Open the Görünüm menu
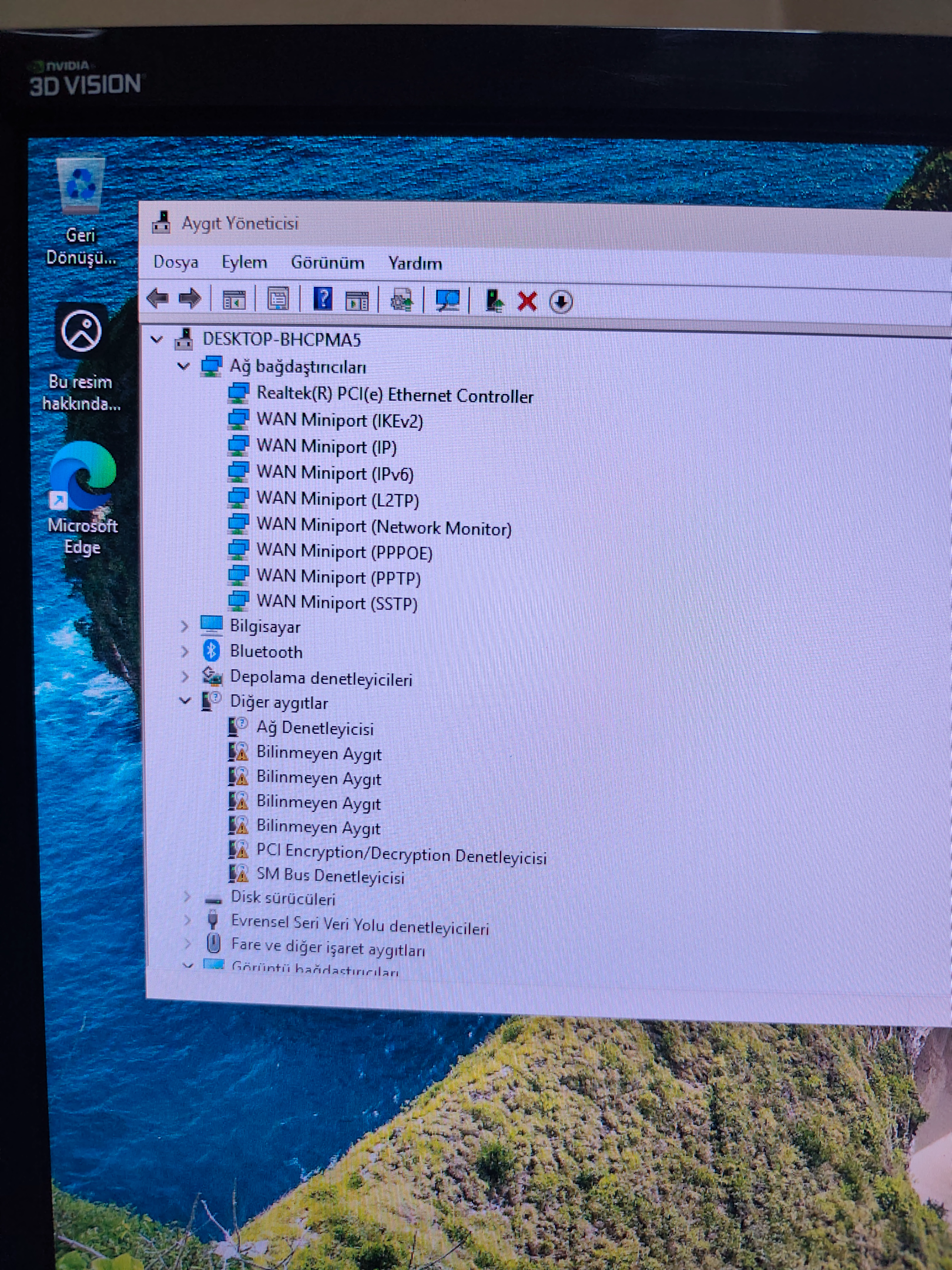This screenshot has height=1270, width=952. [327, 262]
